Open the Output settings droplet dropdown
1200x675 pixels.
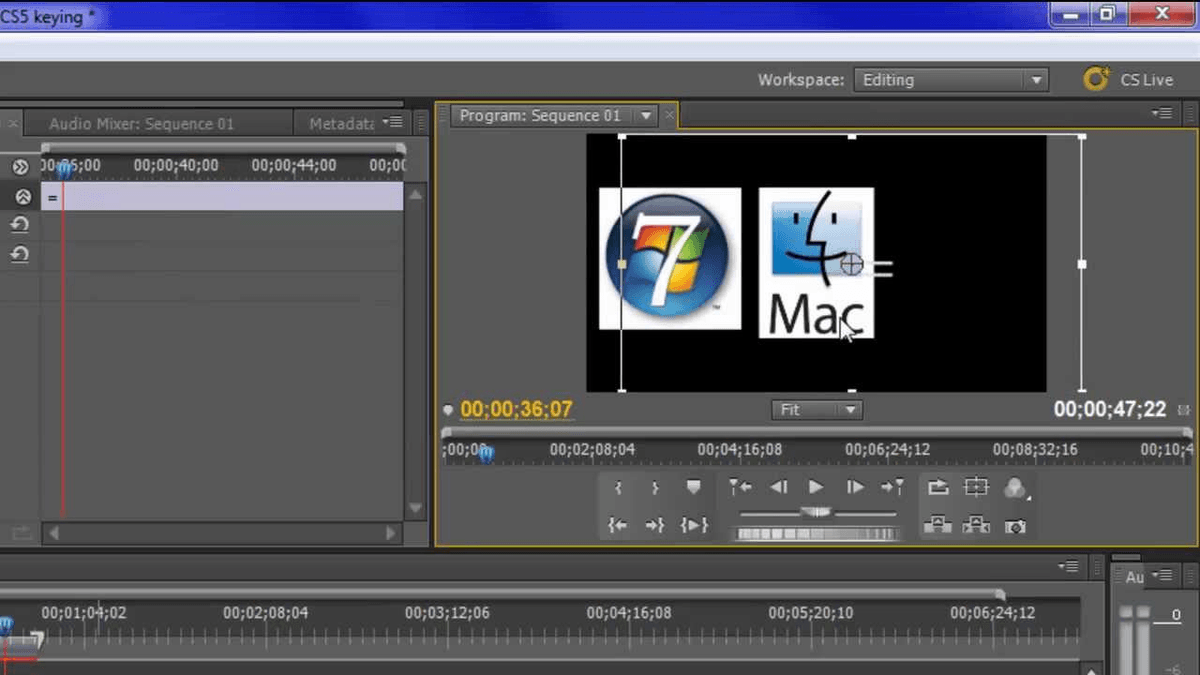[1014, 488]
